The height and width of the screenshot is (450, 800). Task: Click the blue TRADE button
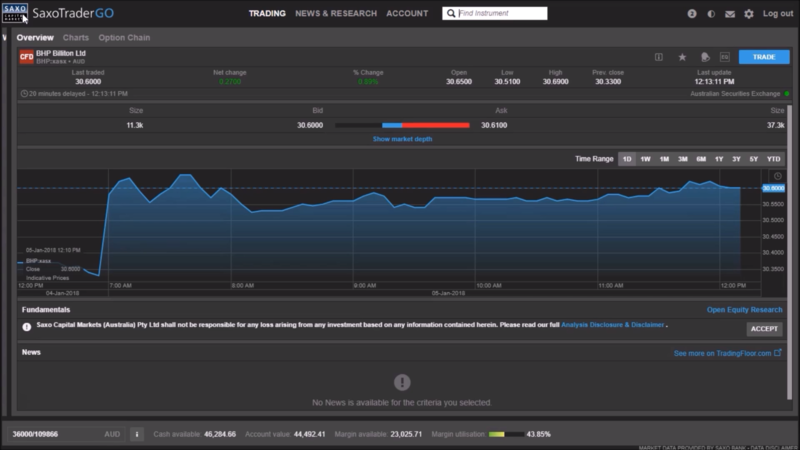coord(764,57)
